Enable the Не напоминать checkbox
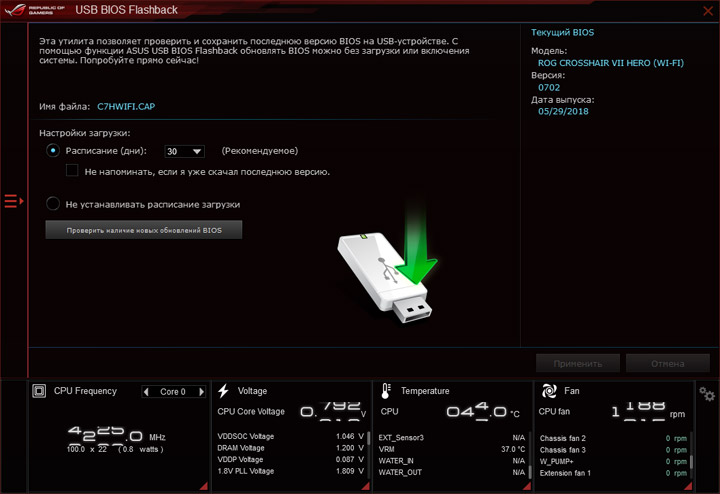 point(72,171)
